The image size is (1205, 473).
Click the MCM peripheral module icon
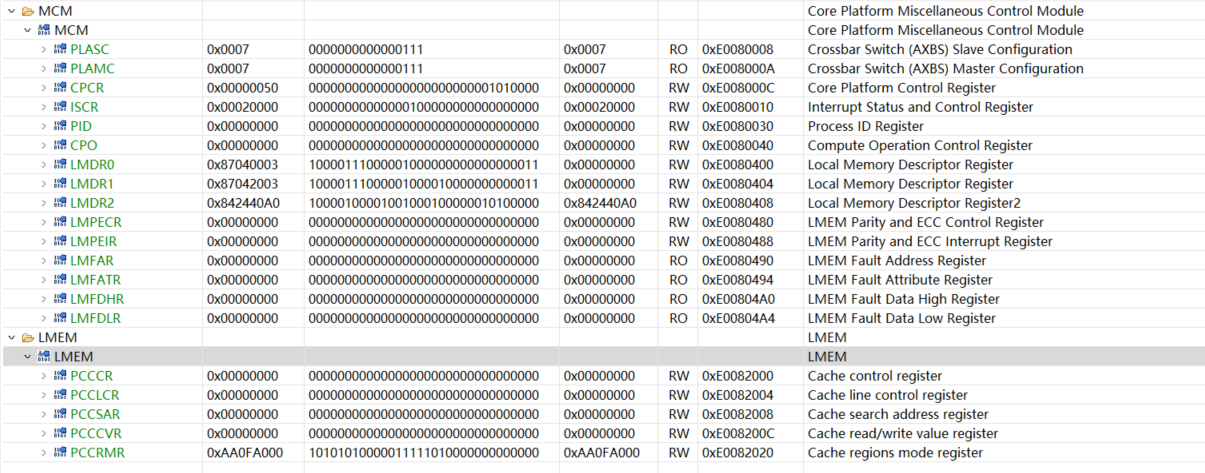point(44,30)
